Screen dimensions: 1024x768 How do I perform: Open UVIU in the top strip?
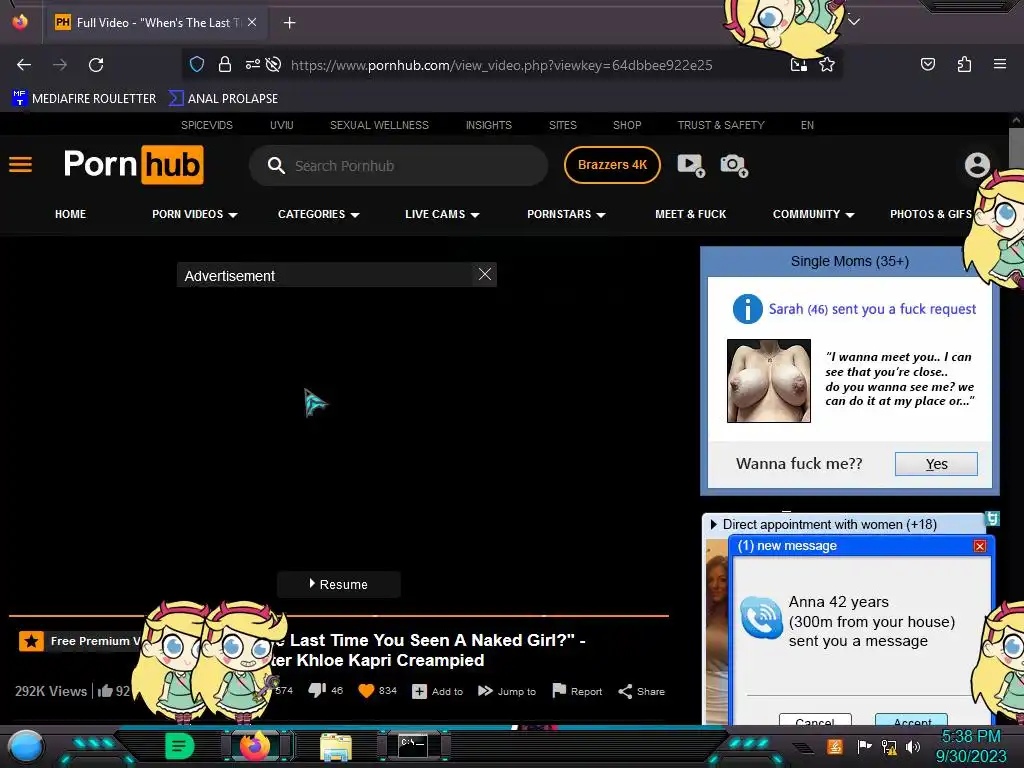pyautogui.click(x=281, y=125)
